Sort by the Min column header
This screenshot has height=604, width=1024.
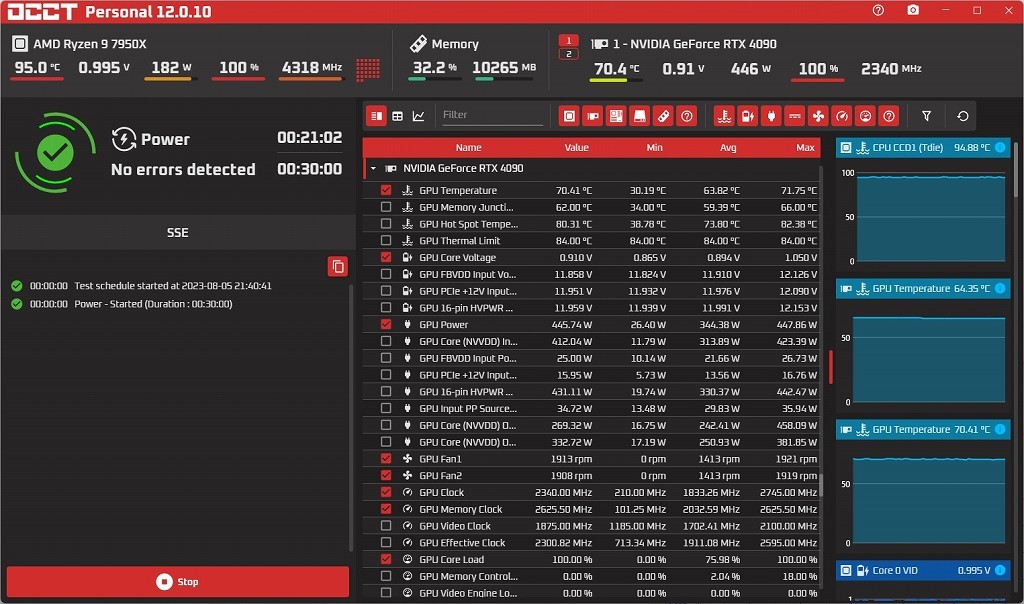[x=654, y=148]
